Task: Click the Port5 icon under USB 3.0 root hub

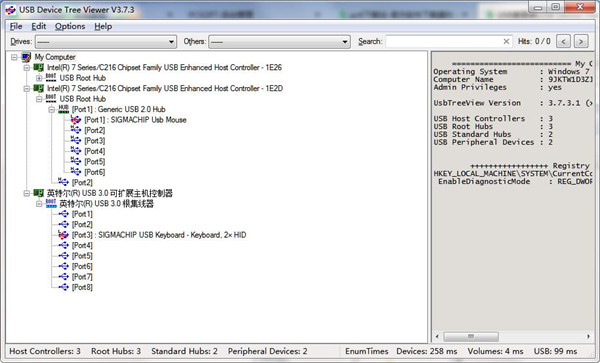Action: (x=64, y=256)
